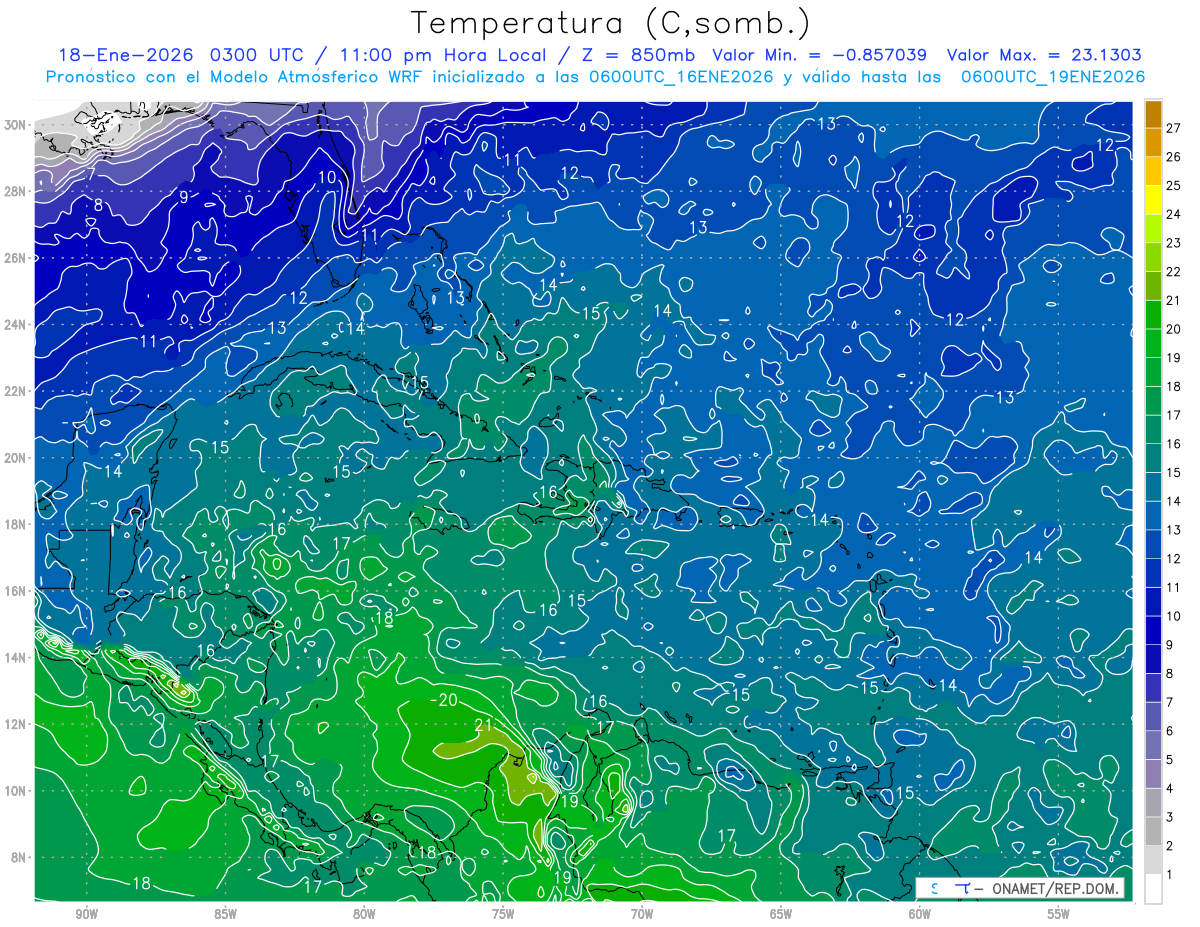
Task: Click the '80W' longitude axis label
Action: click(x=364, y=914)
